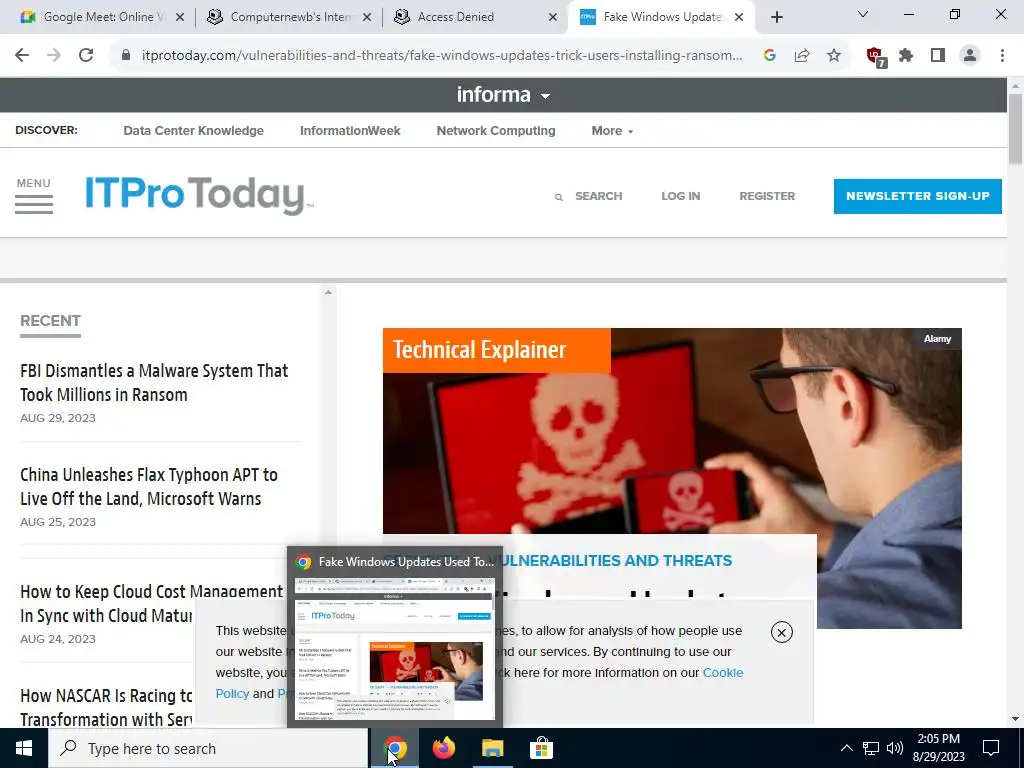Open a new browser tab

pos(776,18)
